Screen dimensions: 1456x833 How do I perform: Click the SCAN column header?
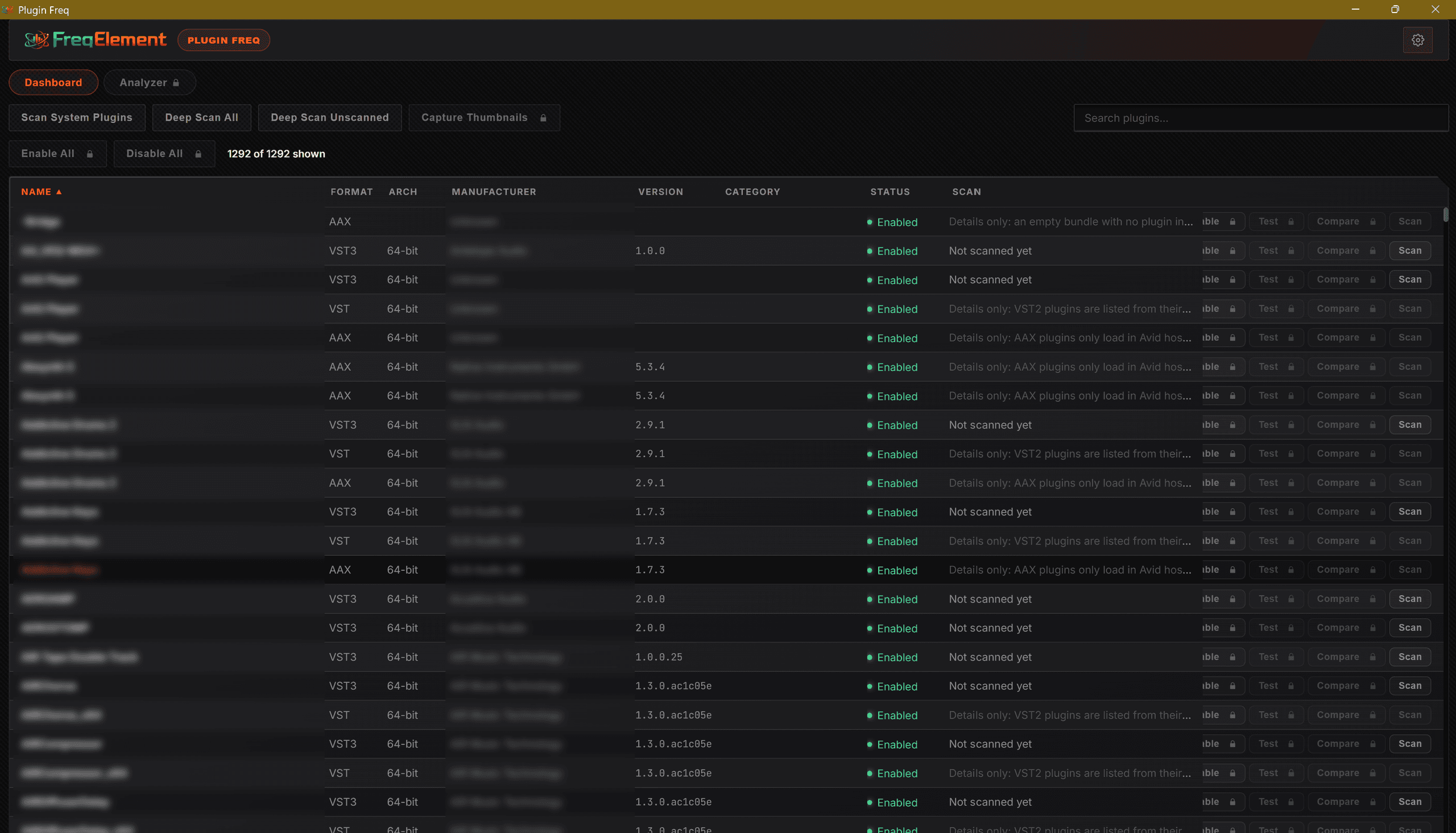tap(966, 192)
